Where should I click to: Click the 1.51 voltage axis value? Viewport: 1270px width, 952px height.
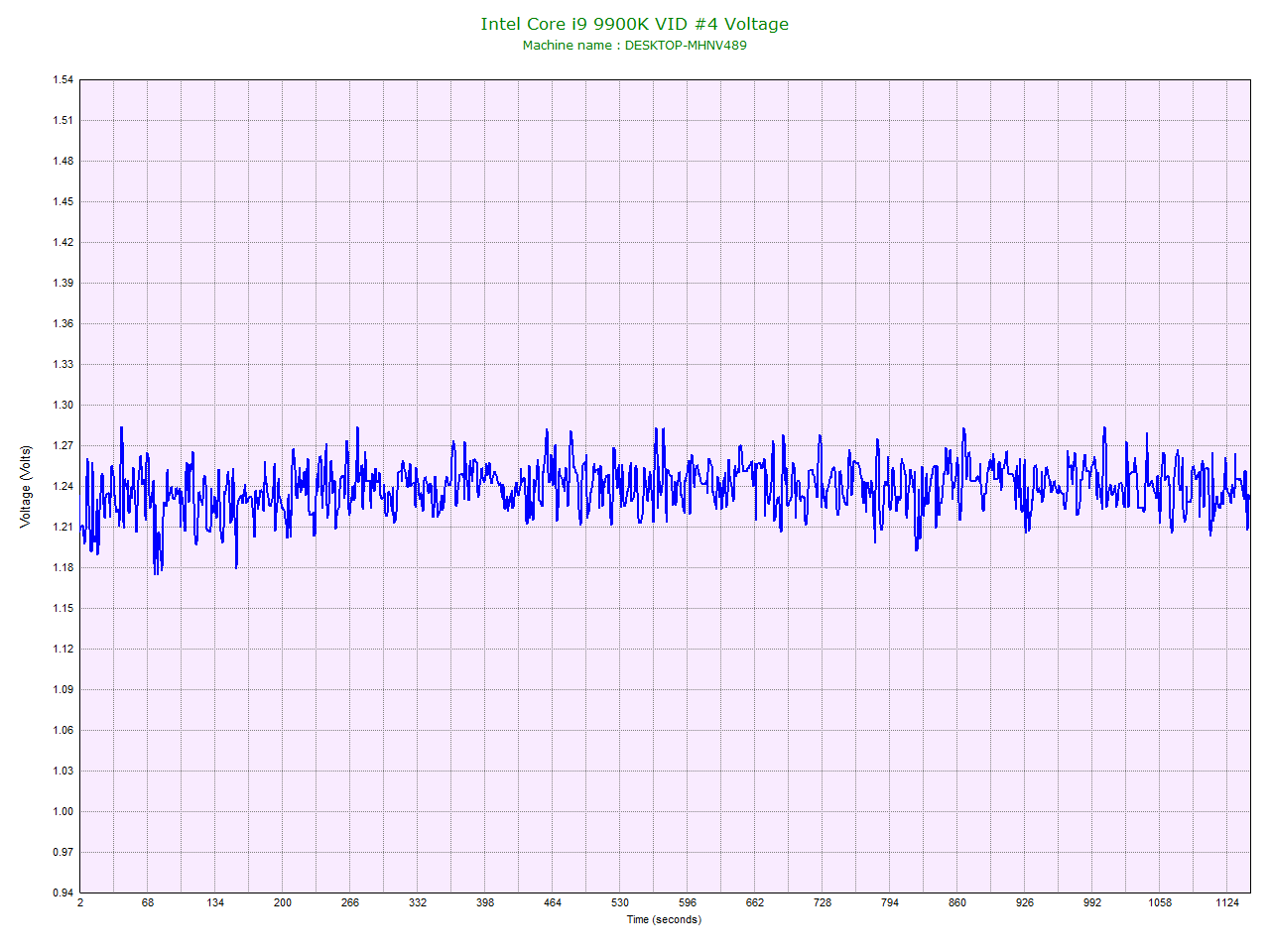coord(63,121)
